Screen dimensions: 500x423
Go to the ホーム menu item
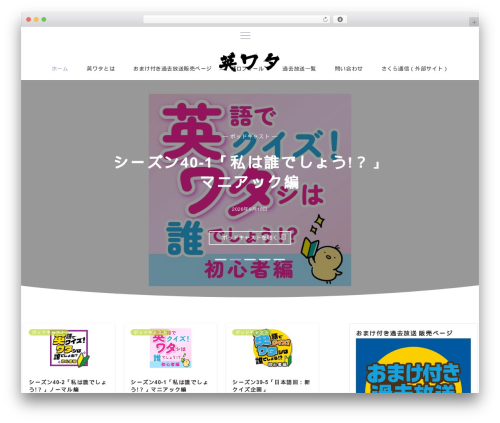tap(60, 69)
